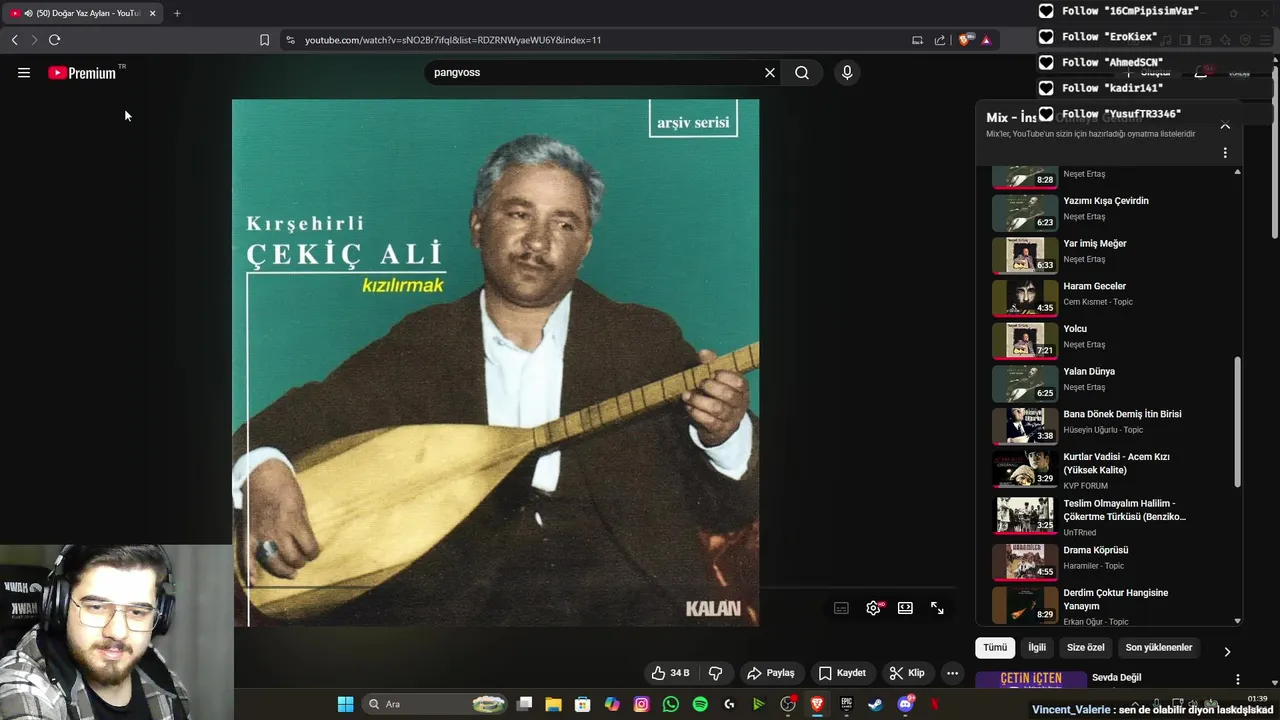Screen dimensions: 1280x720
Task: Click the Kaydet save button
Action: (x=842, y=673)
